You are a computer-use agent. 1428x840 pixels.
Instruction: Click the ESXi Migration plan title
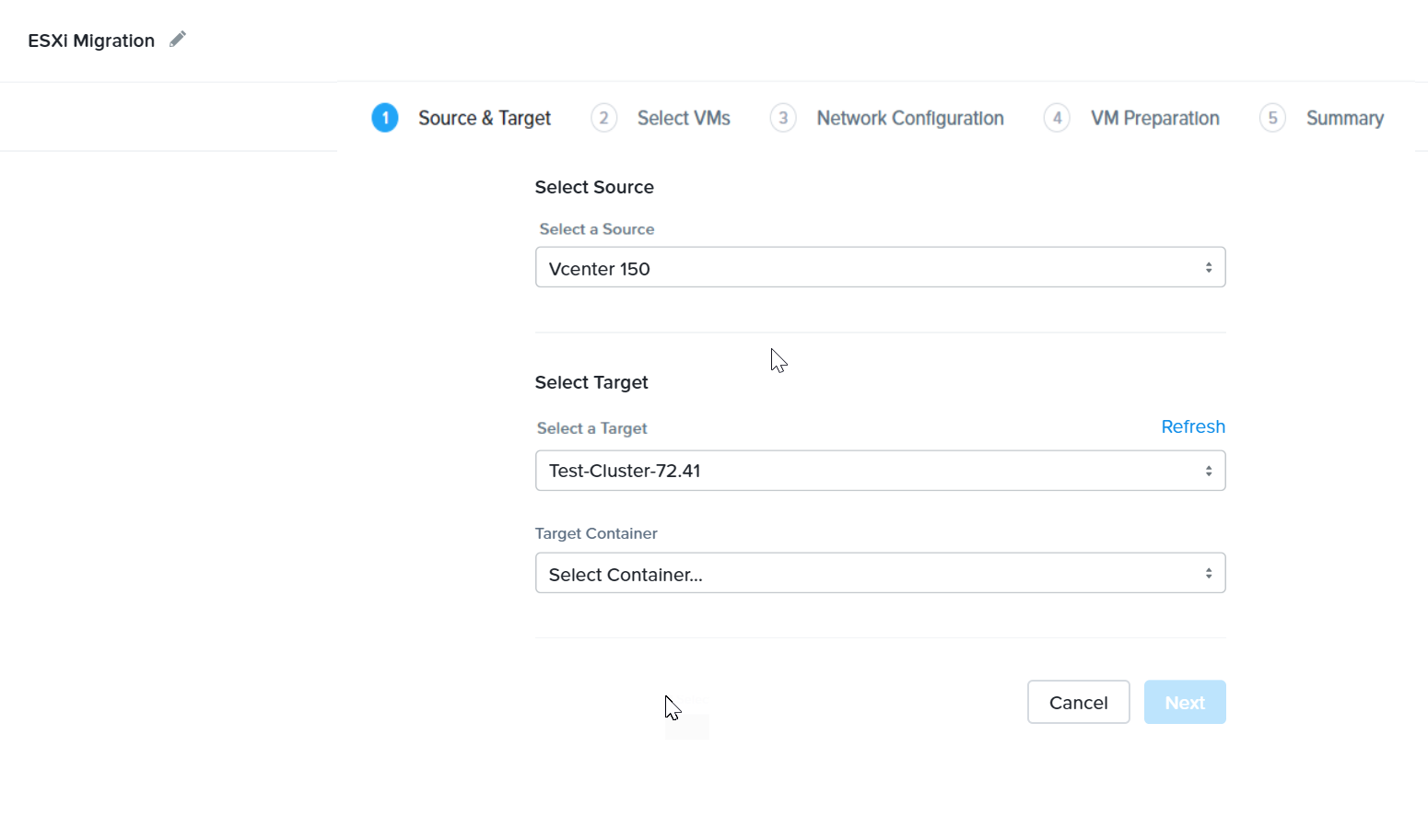click(91, 41)
